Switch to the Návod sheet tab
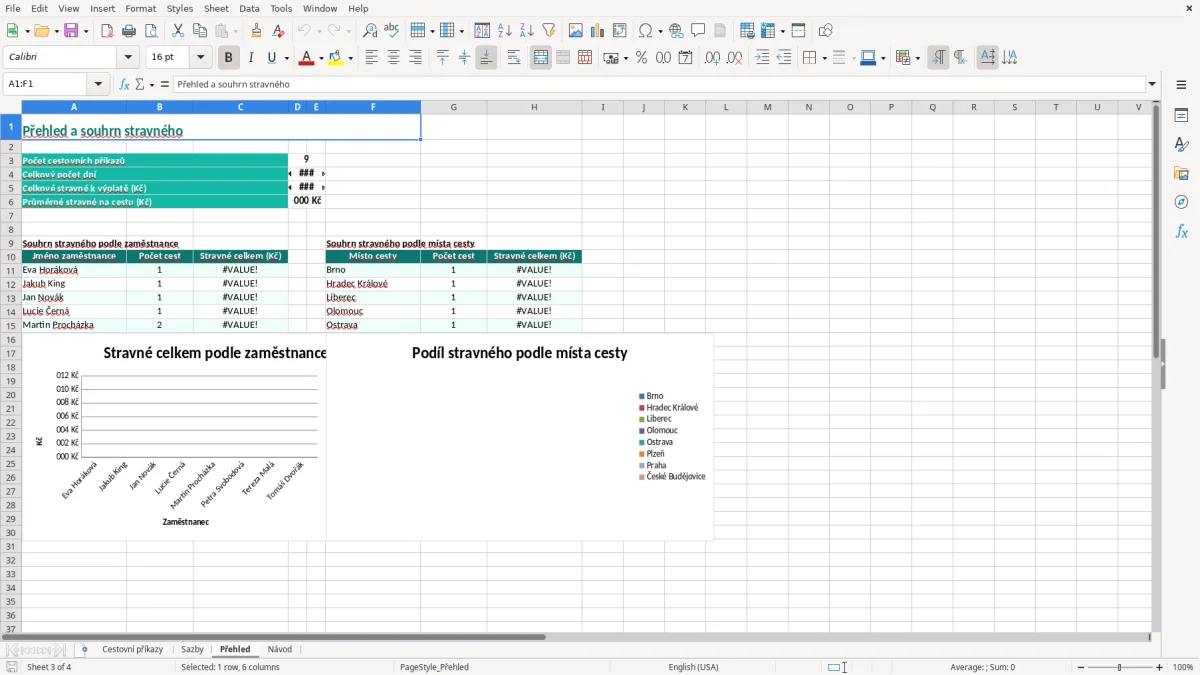The height and width of the screenshot is (675, 1200). click(280, 649)
